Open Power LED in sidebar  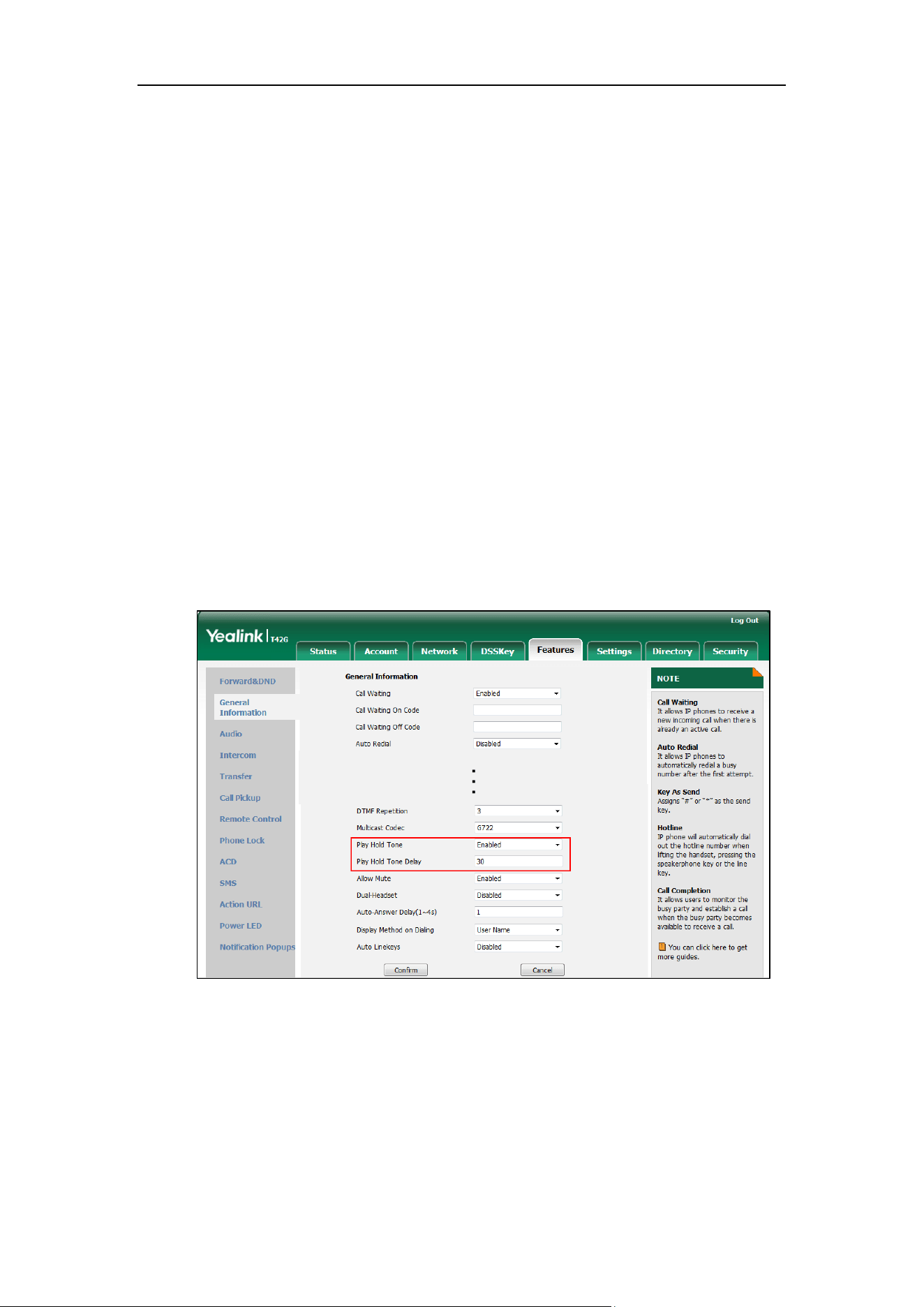(x=240, y=926)
